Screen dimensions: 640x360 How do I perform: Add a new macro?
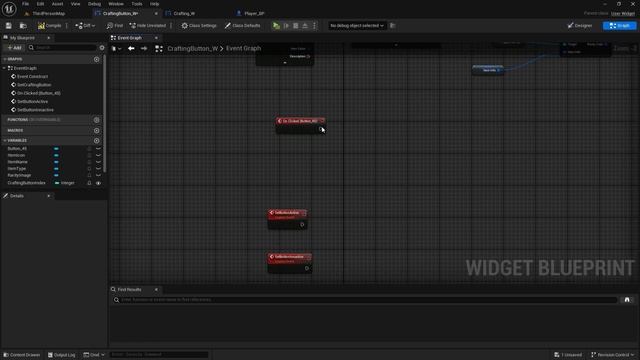pyautogui.click(x=96, y=131)
